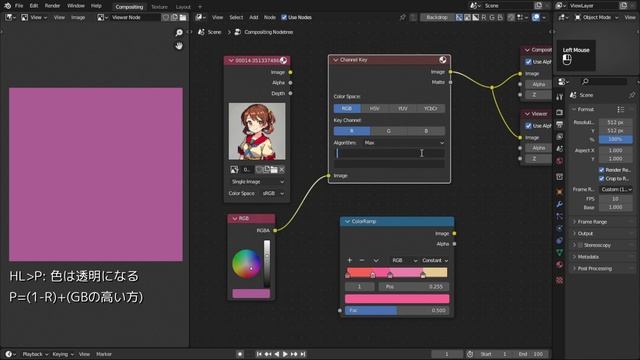Show only blue backdrop channel
This screenshot has height=360, width=640.
500,18
